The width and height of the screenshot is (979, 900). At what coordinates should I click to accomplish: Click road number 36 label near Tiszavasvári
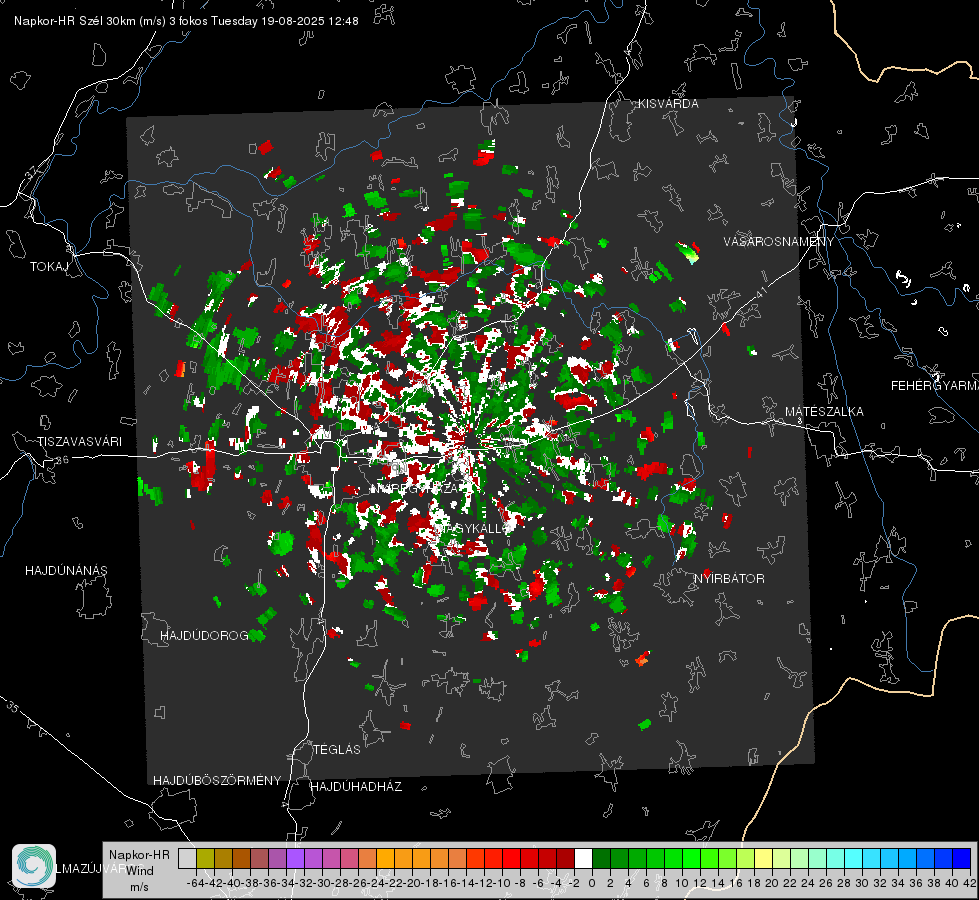(62, 460)
